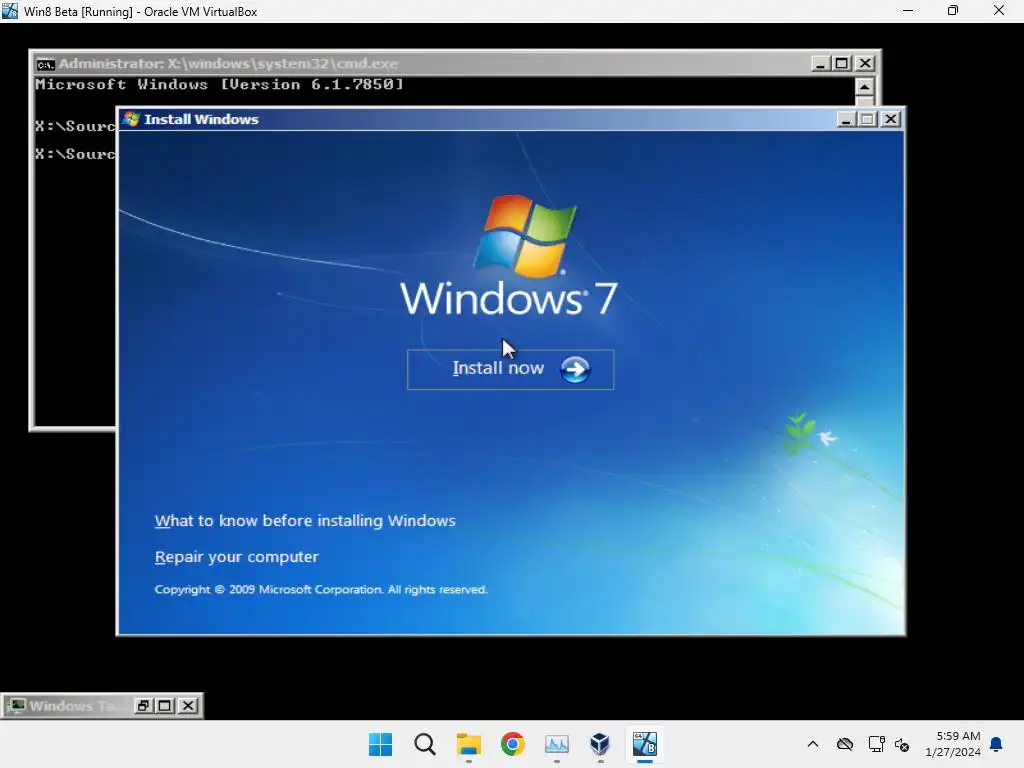This screenshot has width=1024, height=768.
Task: Open What to know before installing Windows
Action: [305, 520]
